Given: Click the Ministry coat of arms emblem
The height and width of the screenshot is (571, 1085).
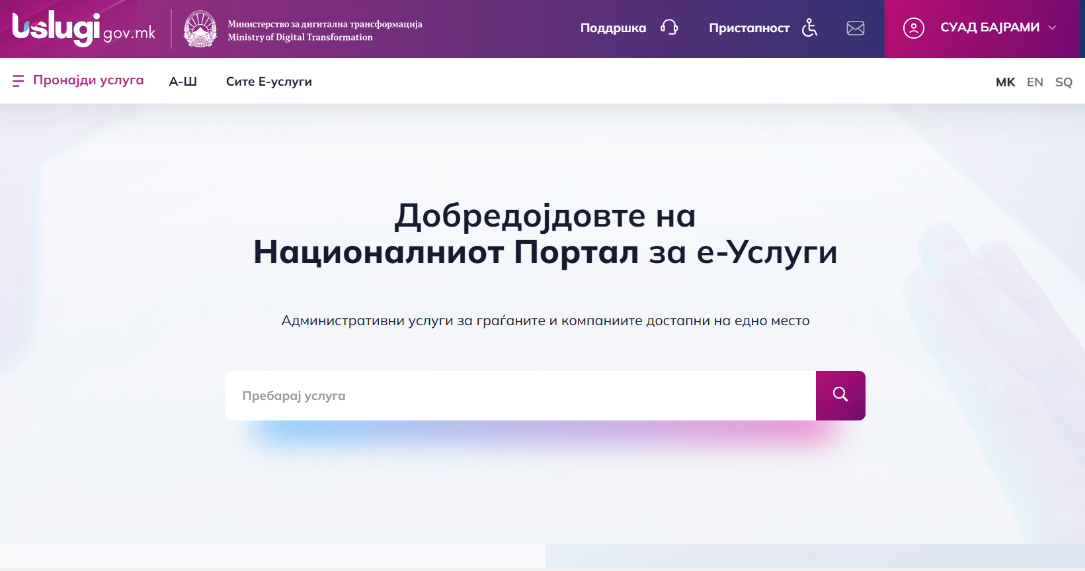Looking at the screenshot, I should point(201,29).
